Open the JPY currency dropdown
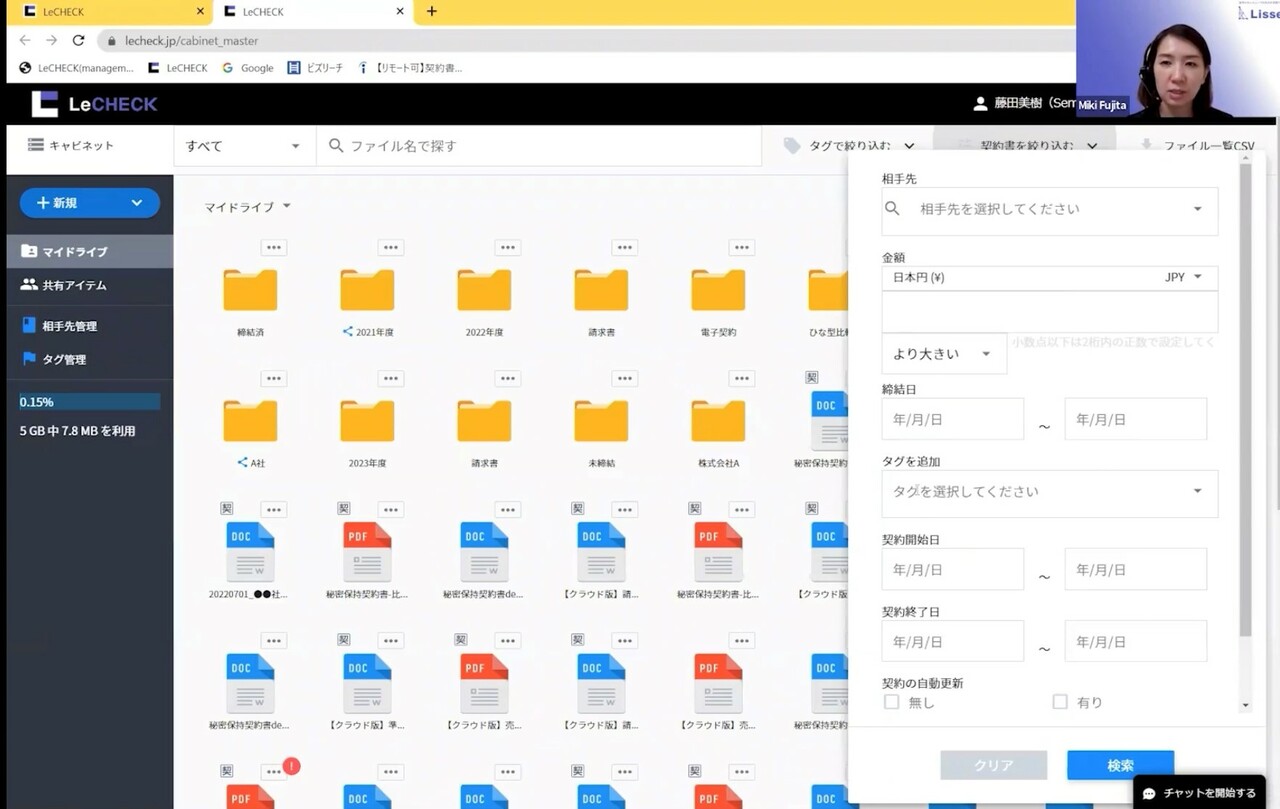Screen dimensions: 1280x809 click(x=1185, y=277)
